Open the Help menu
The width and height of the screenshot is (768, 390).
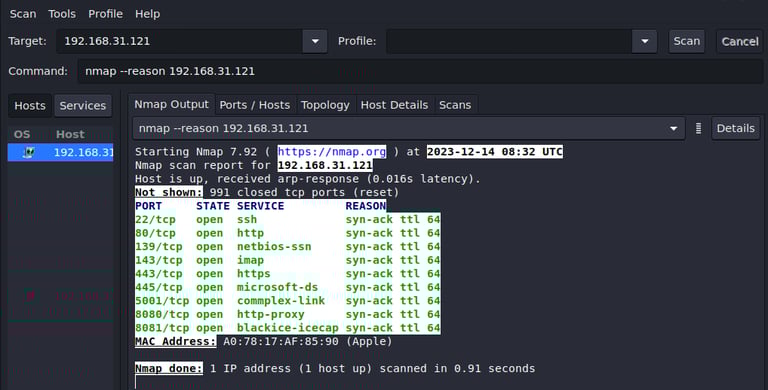pos(147,14)
